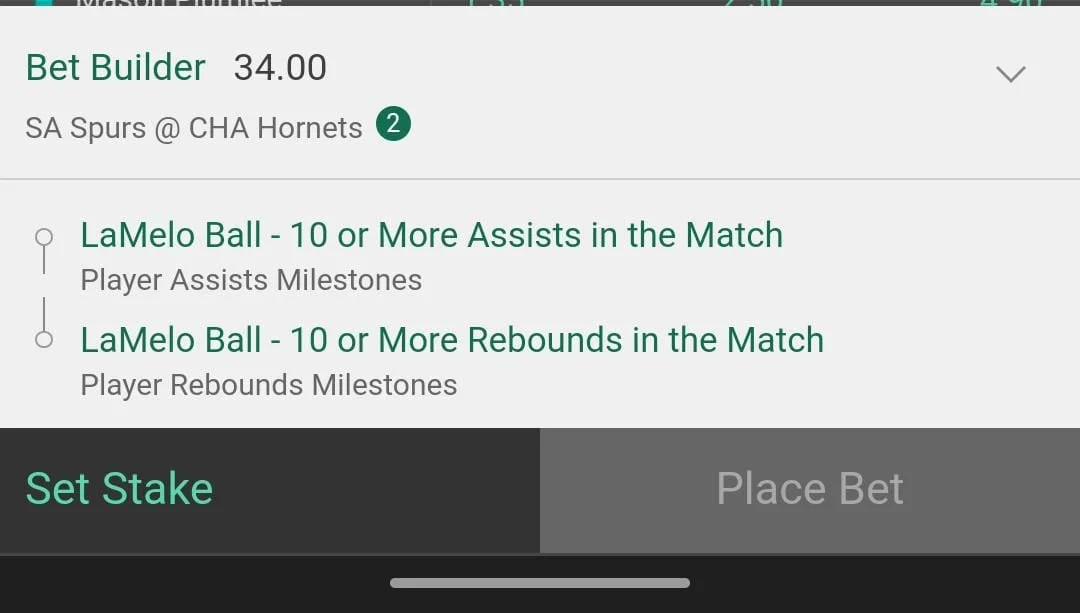Tap the Bet Builder heading
The height and width of the screenshot is (613, 1080).
point(116,67)
